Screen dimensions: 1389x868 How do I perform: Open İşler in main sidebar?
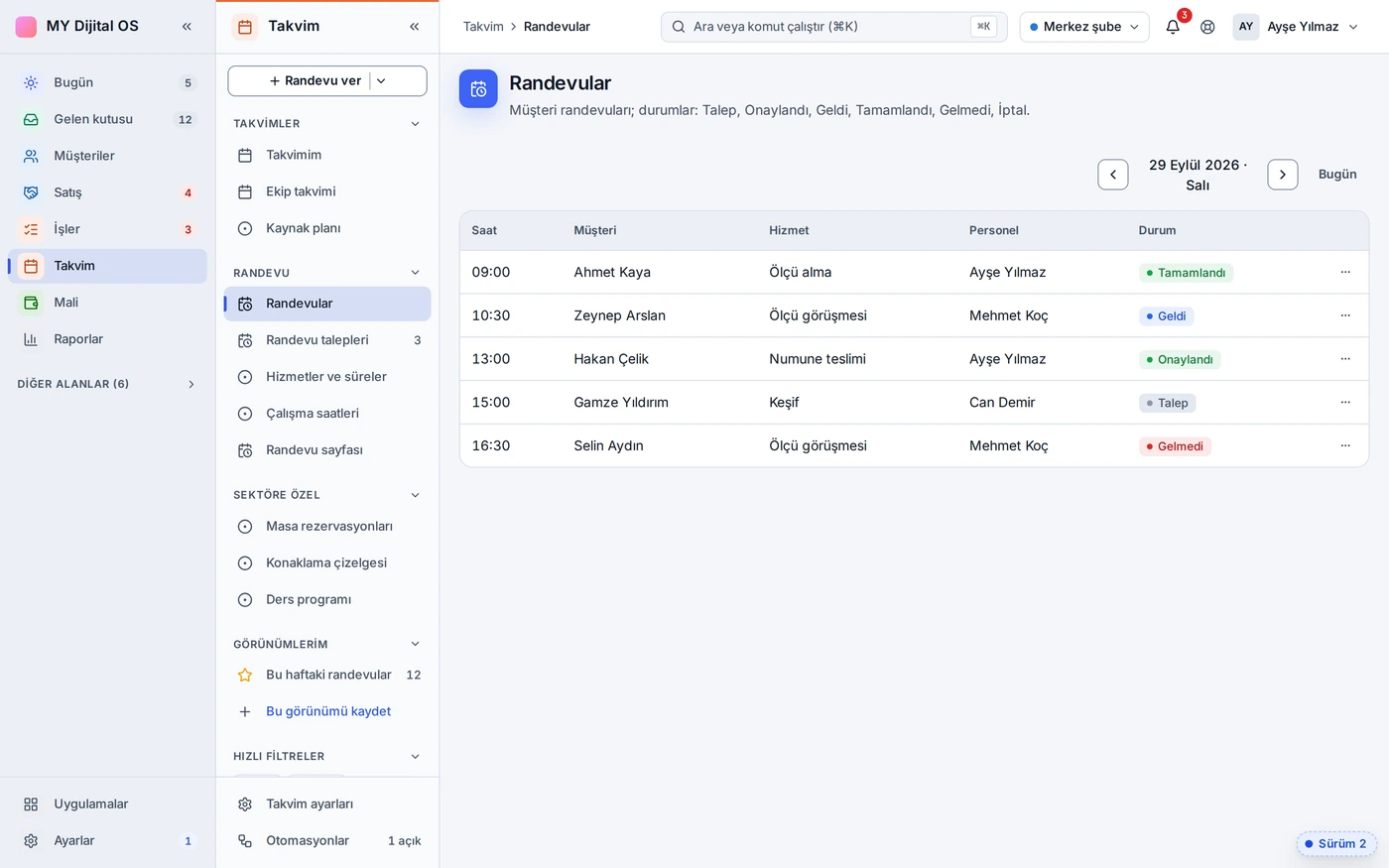pos(107,229)
